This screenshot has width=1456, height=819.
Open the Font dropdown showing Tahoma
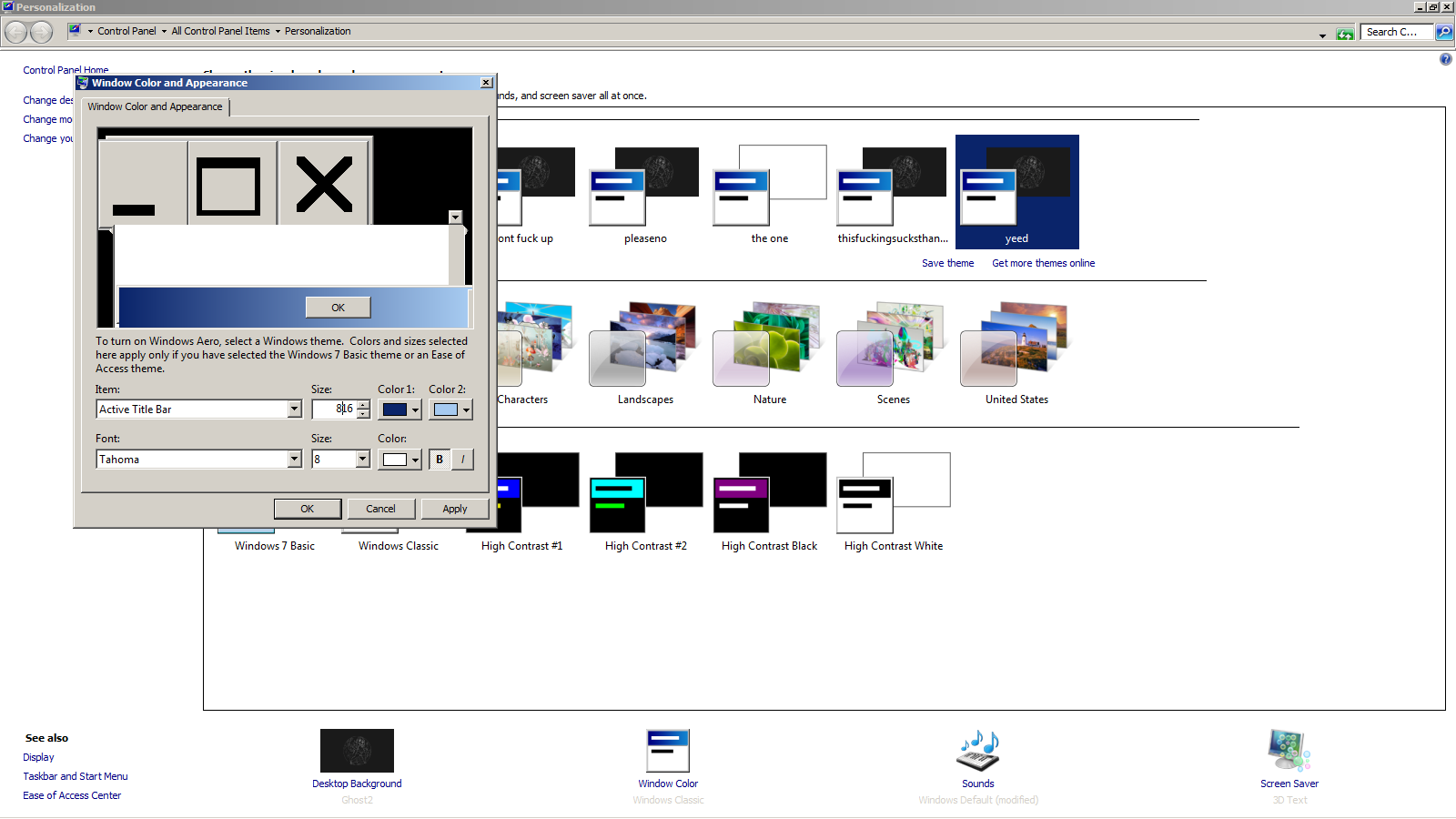[294, 460]
